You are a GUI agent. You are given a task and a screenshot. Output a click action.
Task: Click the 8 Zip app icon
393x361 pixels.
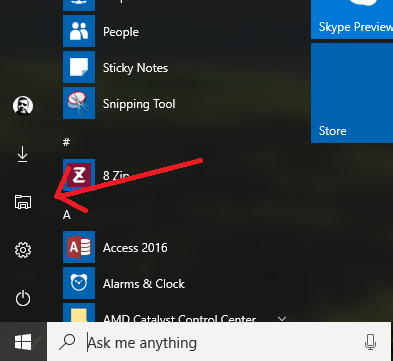coord(79,175)
